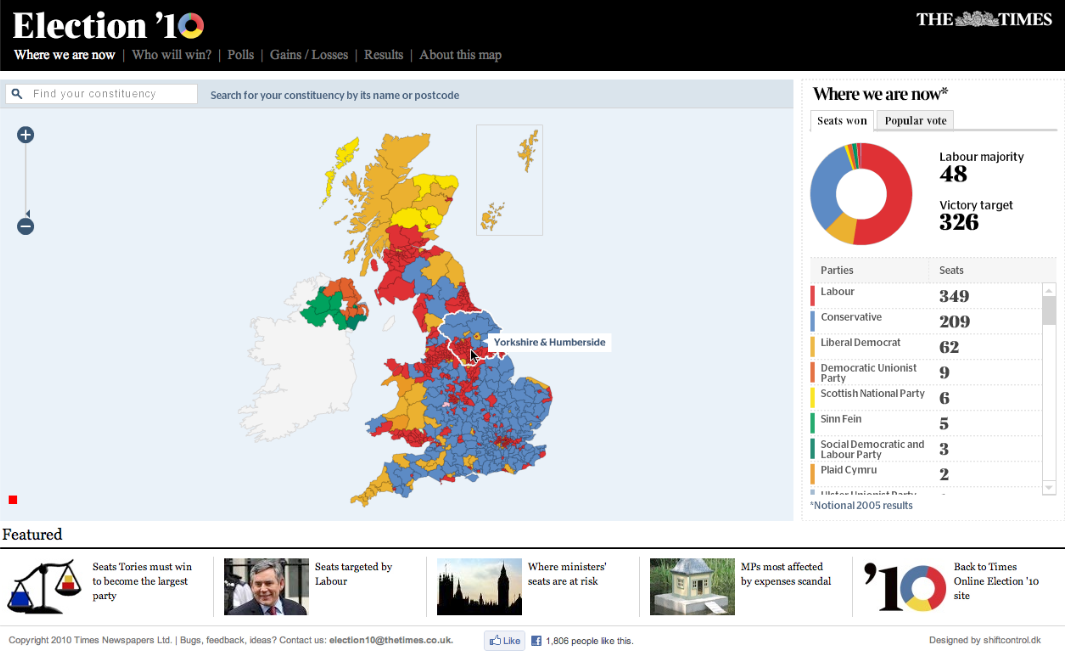Open the Where we are now menu

click(65, 55)
